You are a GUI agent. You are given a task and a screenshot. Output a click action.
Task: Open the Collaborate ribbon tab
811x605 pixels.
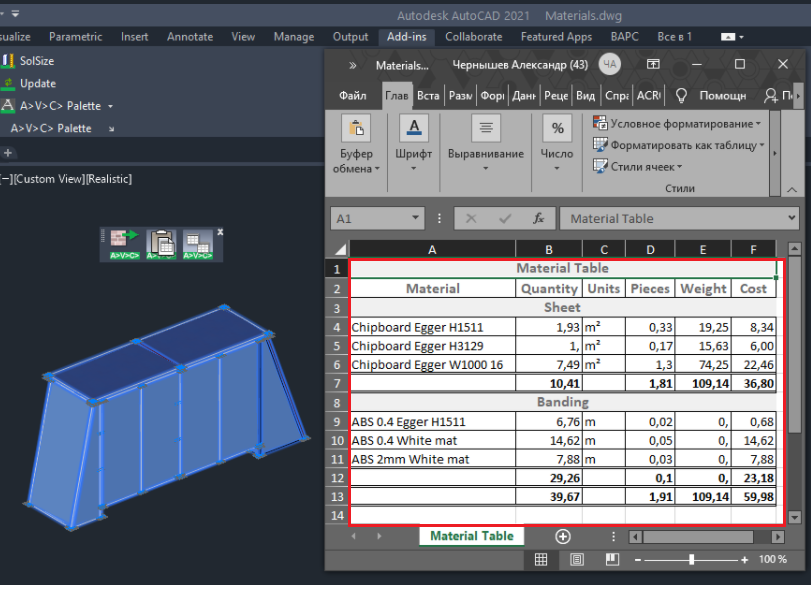point(473,37)
